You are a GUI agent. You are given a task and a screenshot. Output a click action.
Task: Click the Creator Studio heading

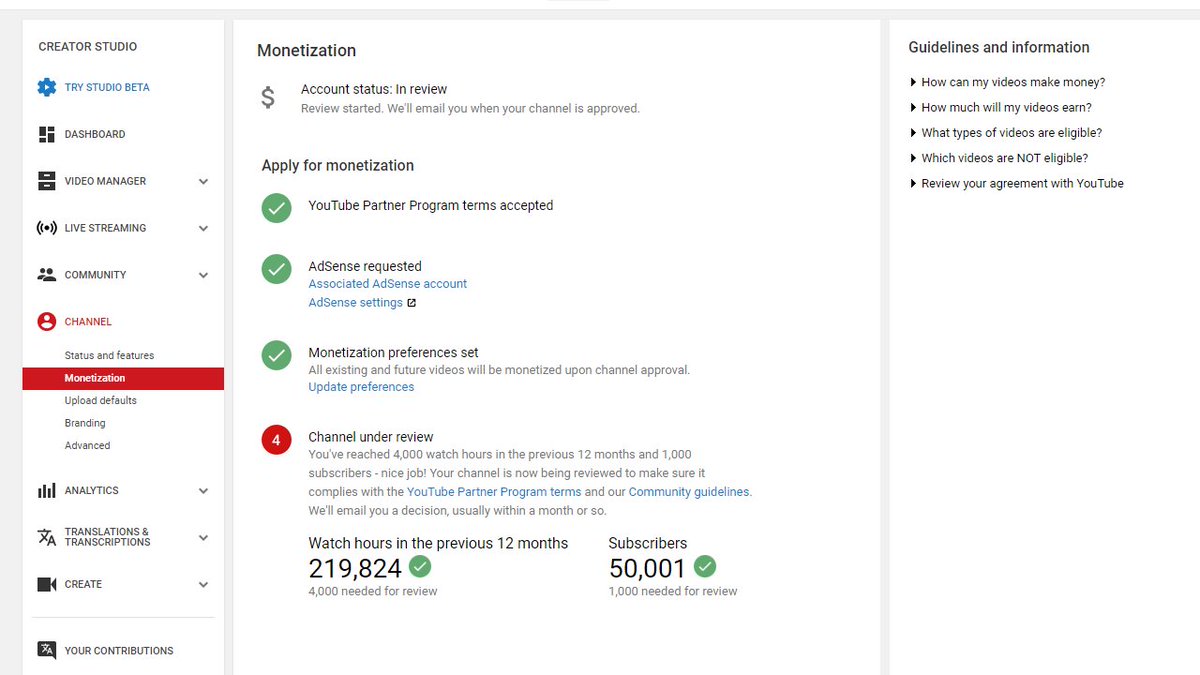[88, 47]
